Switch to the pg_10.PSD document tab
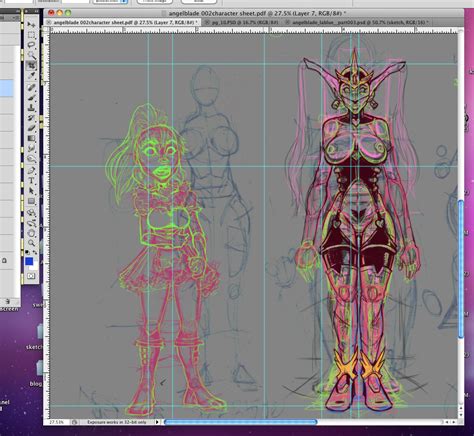The image size is (474, 436). [245, 22]
